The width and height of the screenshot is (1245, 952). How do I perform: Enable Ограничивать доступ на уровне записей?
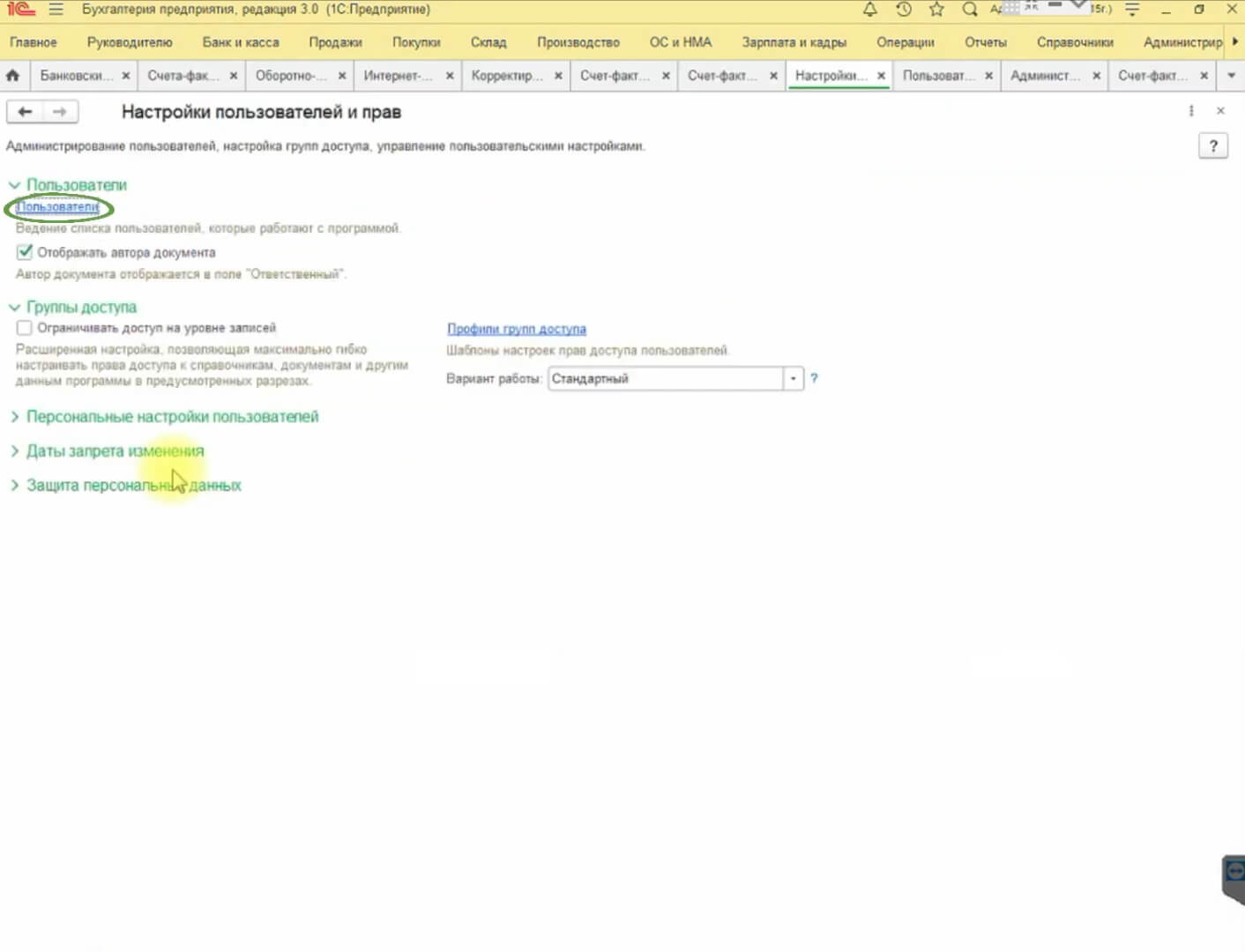25,328
